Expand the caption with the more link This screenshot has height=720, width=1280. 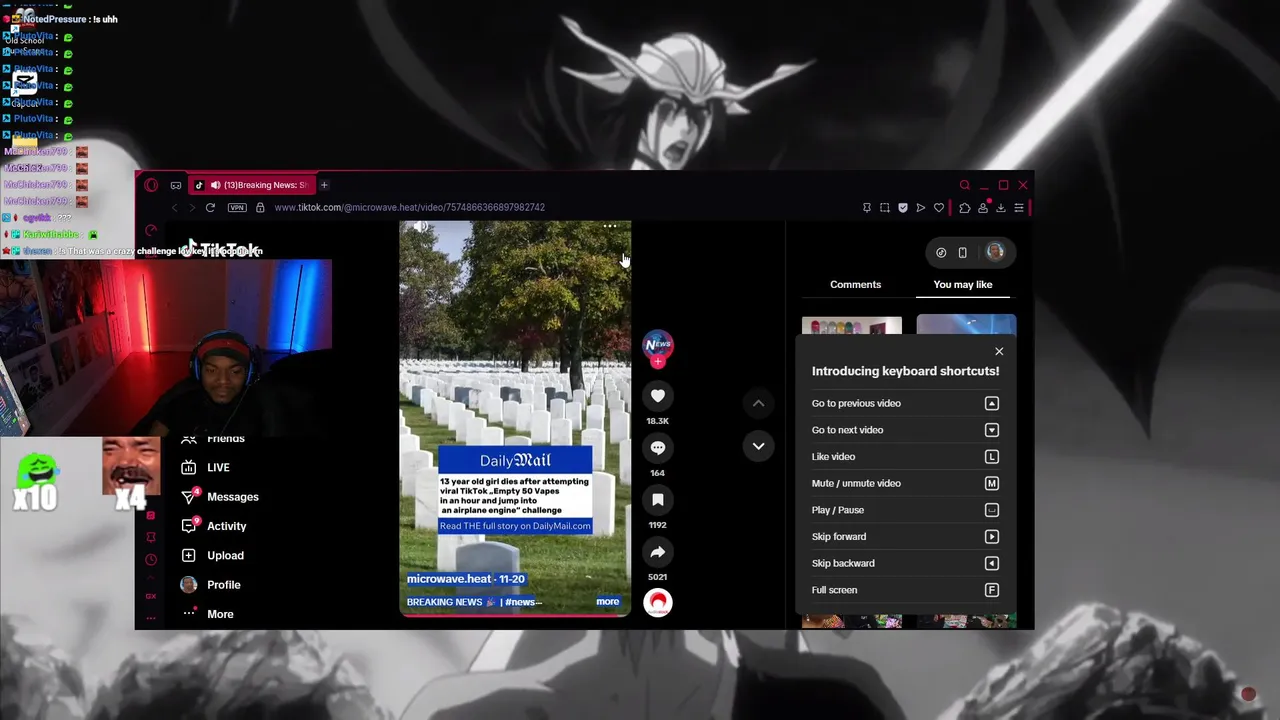point(607,602)
